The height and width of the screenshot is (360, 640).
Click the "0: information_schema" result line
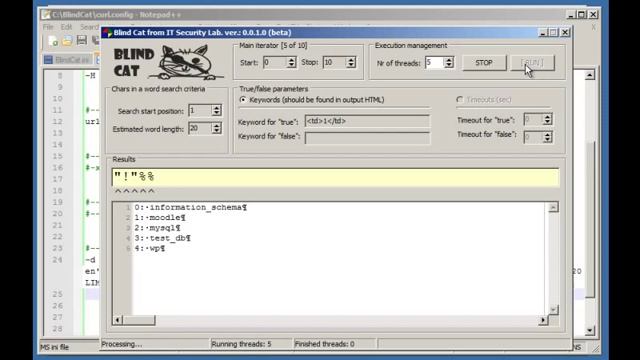tap(191, 207)
